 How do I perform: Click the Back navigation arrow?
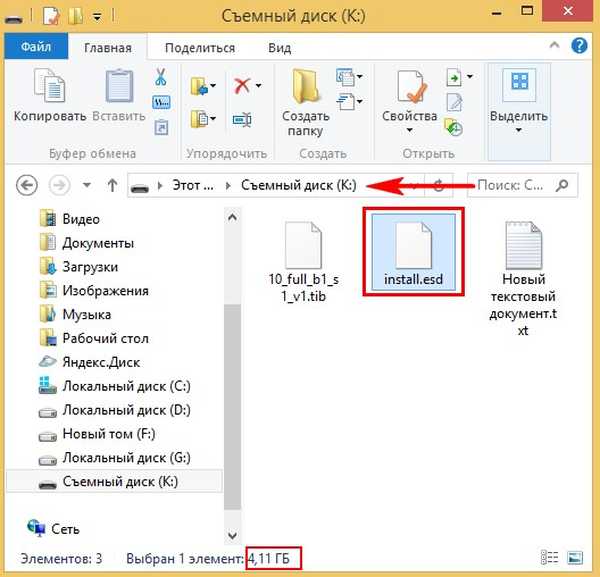pyautogui.click(x=28, y=185)
